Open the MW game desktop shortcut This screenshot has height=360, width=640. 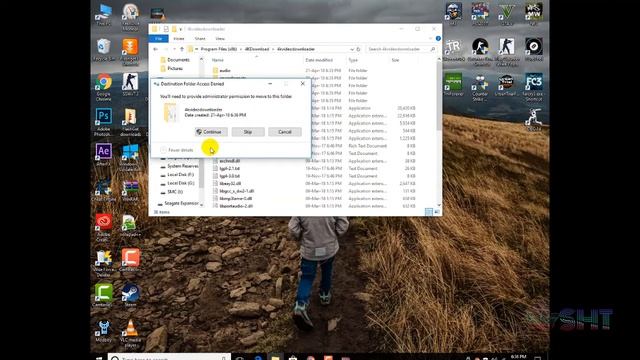pos(533,13)
